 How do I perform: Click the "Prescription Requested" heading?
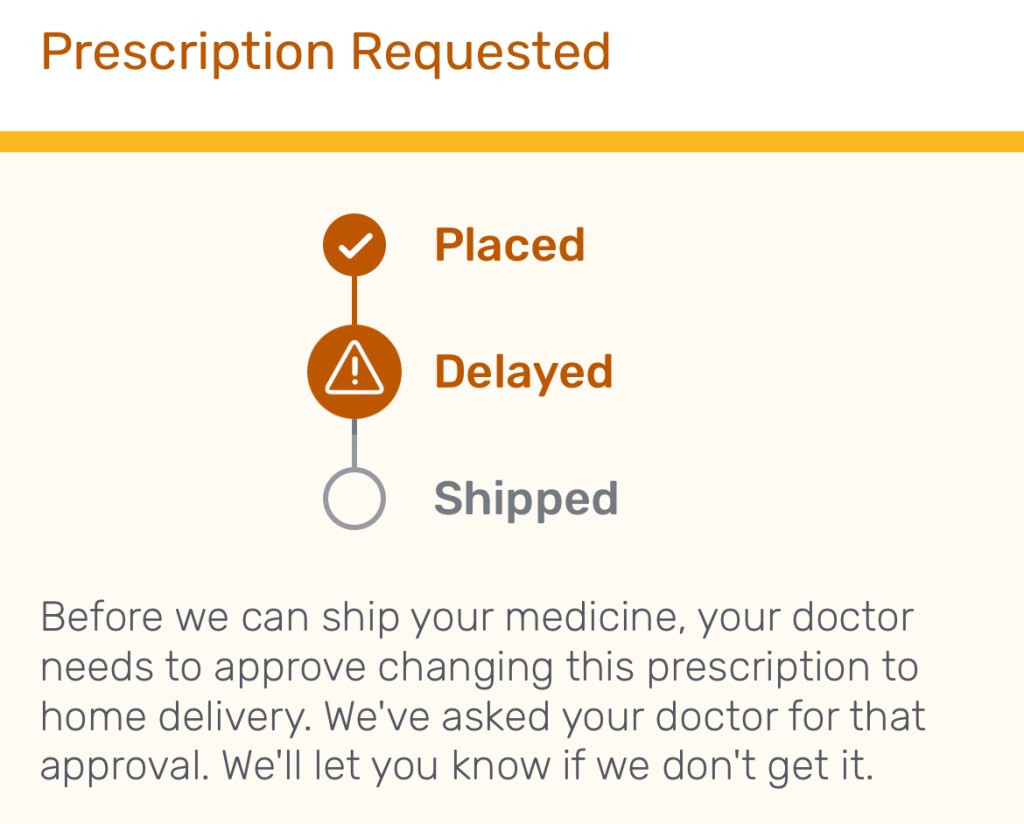pos(326,52)
